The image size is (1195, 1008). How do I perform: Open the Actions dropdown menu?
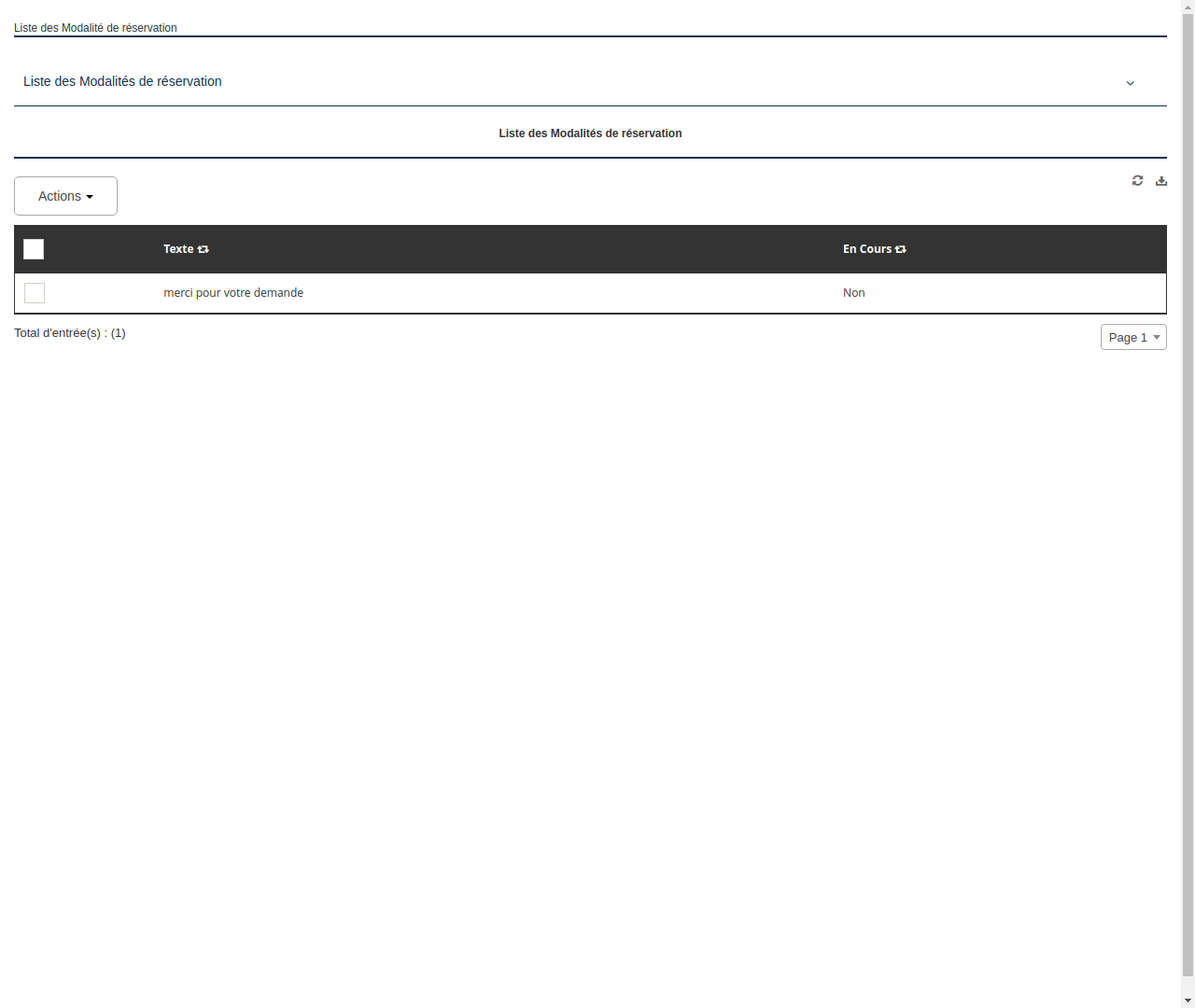tap(65, 196)
